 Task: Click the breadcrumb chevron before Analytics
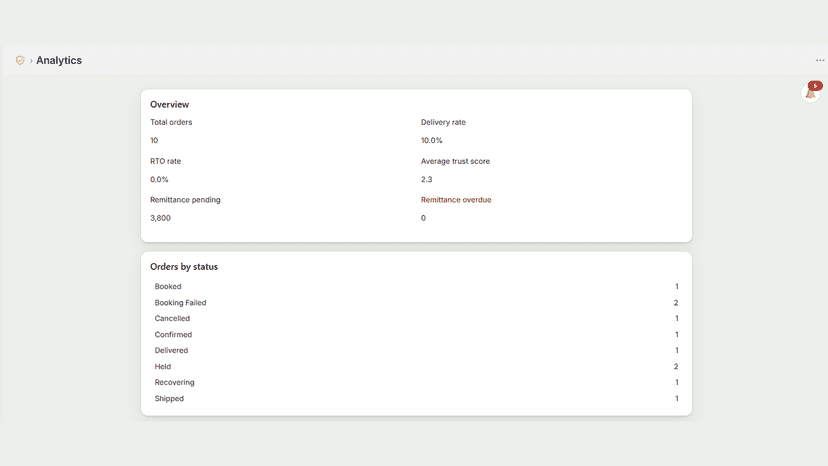31,61
